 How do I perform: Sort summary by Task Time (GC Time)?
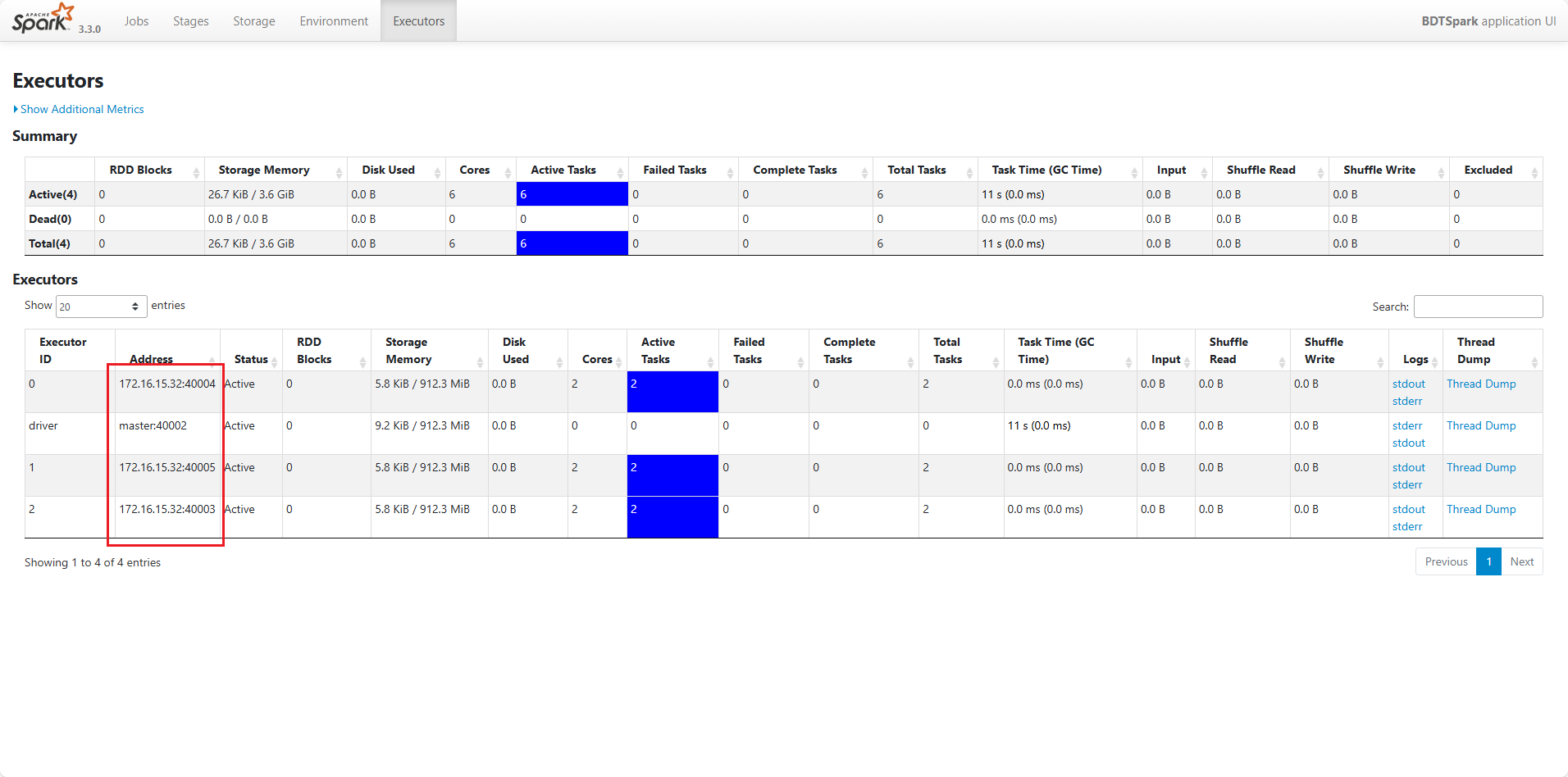[1060, 170]
